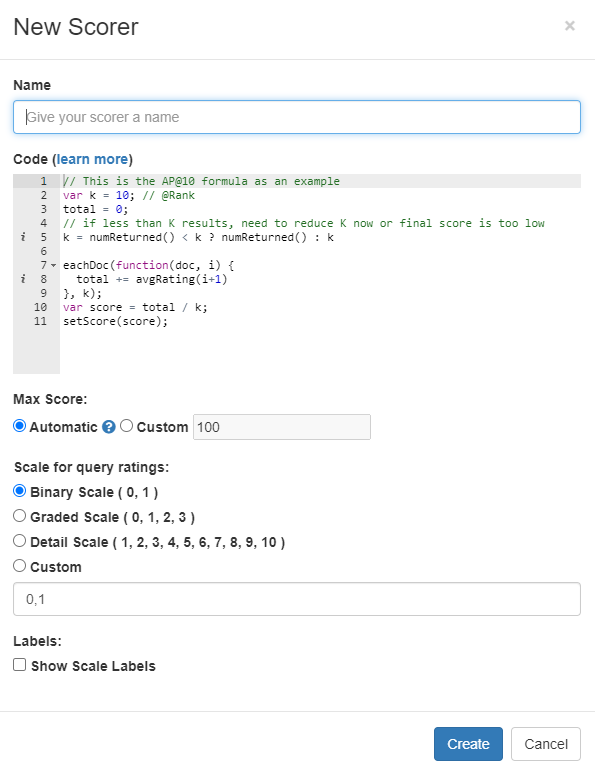
Task: Place cursor on setScore(score) code line
Action: click(116, 321)
